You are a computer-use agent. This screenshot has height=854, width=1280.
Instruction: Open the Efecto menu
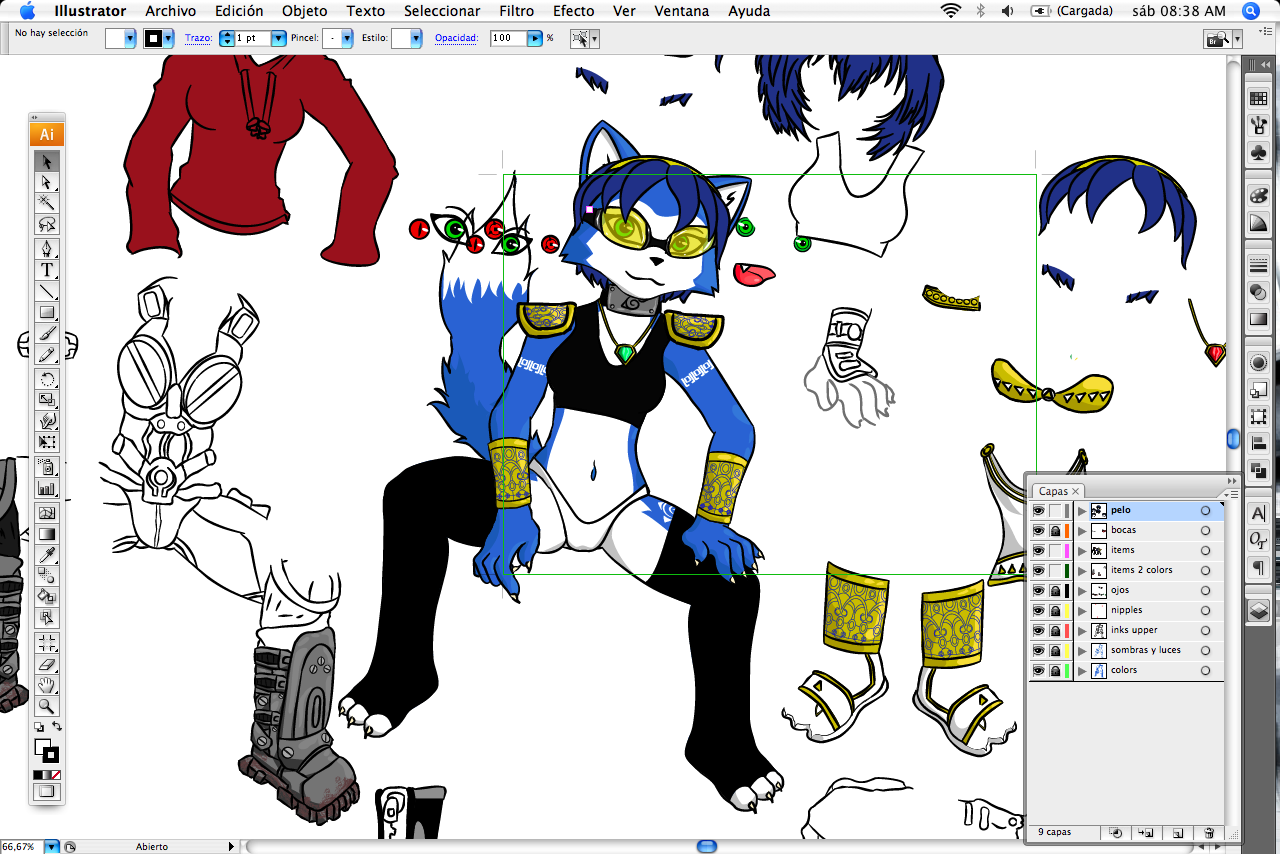point(574,11)
